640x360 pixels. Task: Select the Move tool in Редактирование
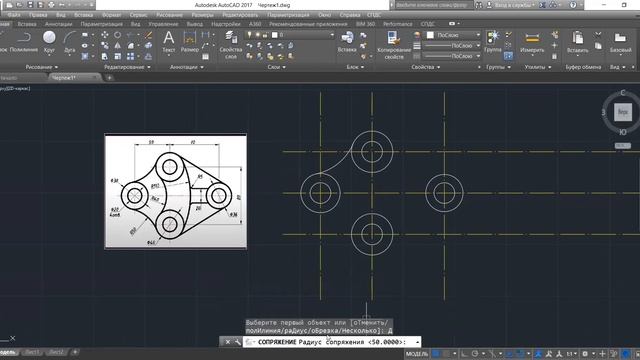click(105, 35)
